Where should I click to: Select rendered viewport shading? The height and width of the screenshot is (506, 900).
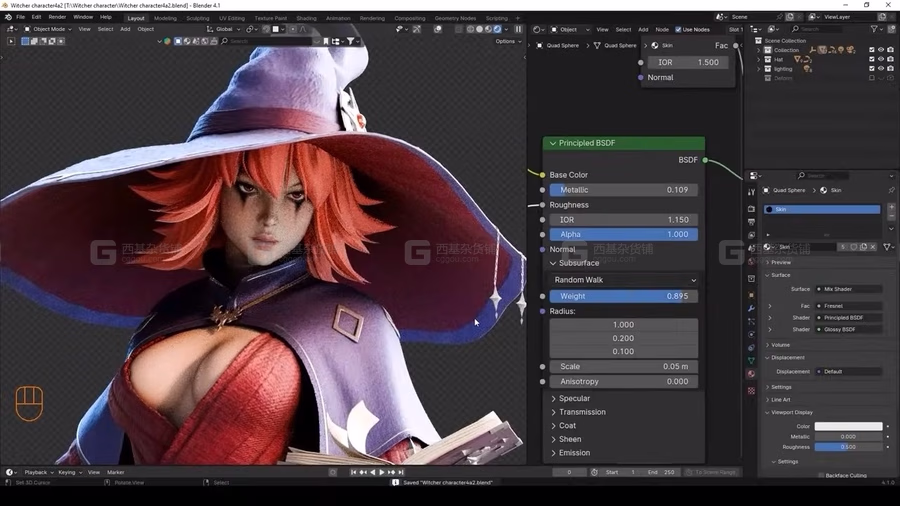(498, 29)
